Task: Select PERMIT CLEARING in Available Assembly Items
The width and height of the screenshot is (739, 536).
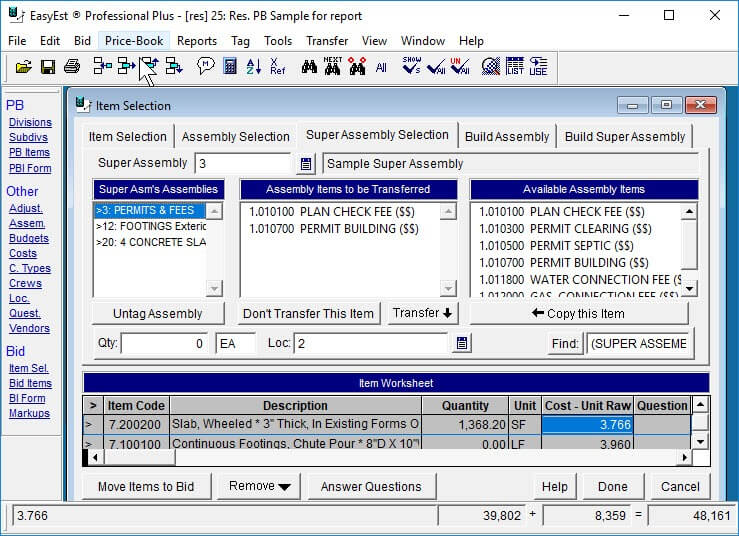Action: (565, 229)
